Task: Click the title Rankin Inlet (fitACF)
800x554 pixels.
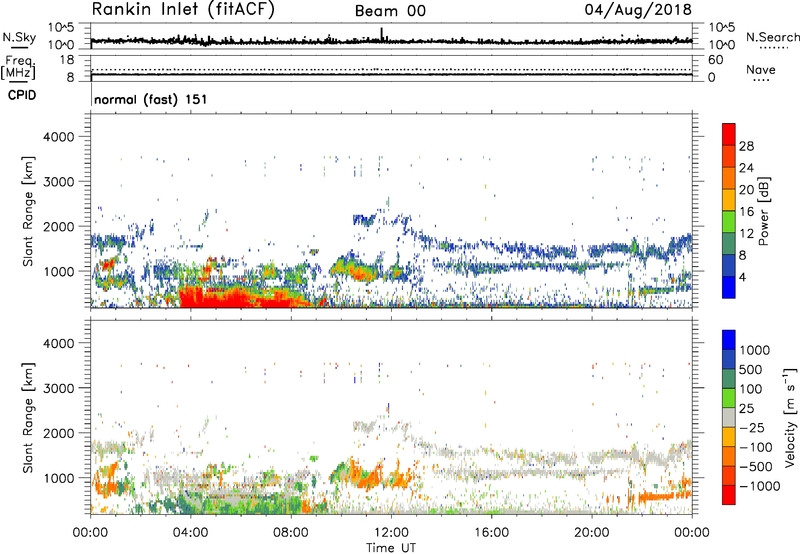Action: pos(183,9)
